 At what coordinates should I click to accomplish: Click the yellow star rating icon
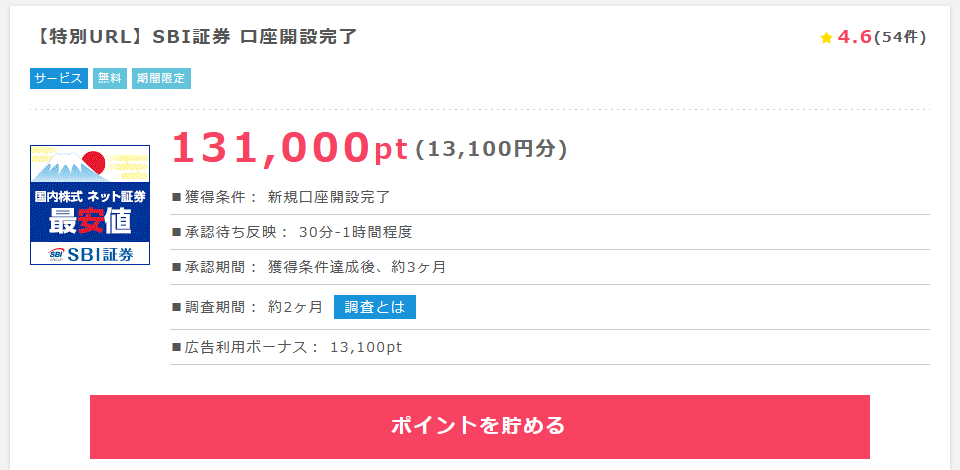coord(826,38)
